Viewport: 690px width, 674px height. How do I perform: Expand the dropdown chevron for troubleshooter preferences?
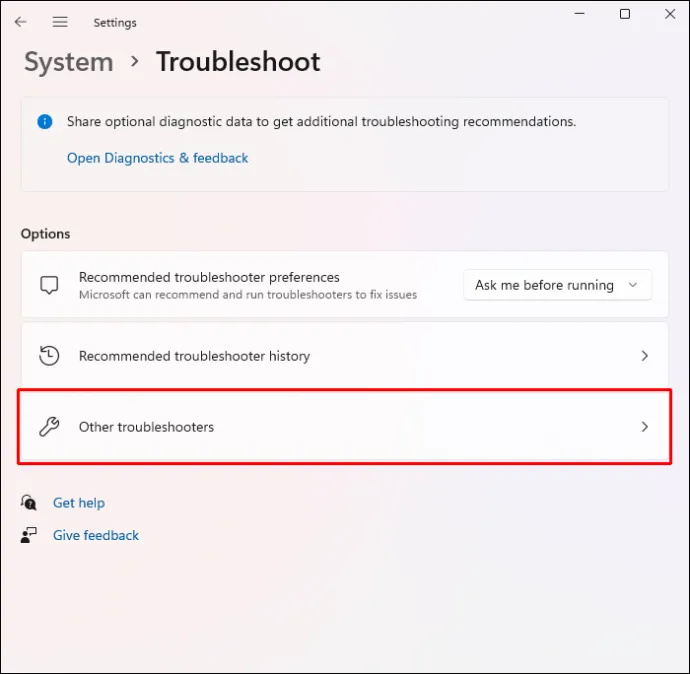[633, 285]
